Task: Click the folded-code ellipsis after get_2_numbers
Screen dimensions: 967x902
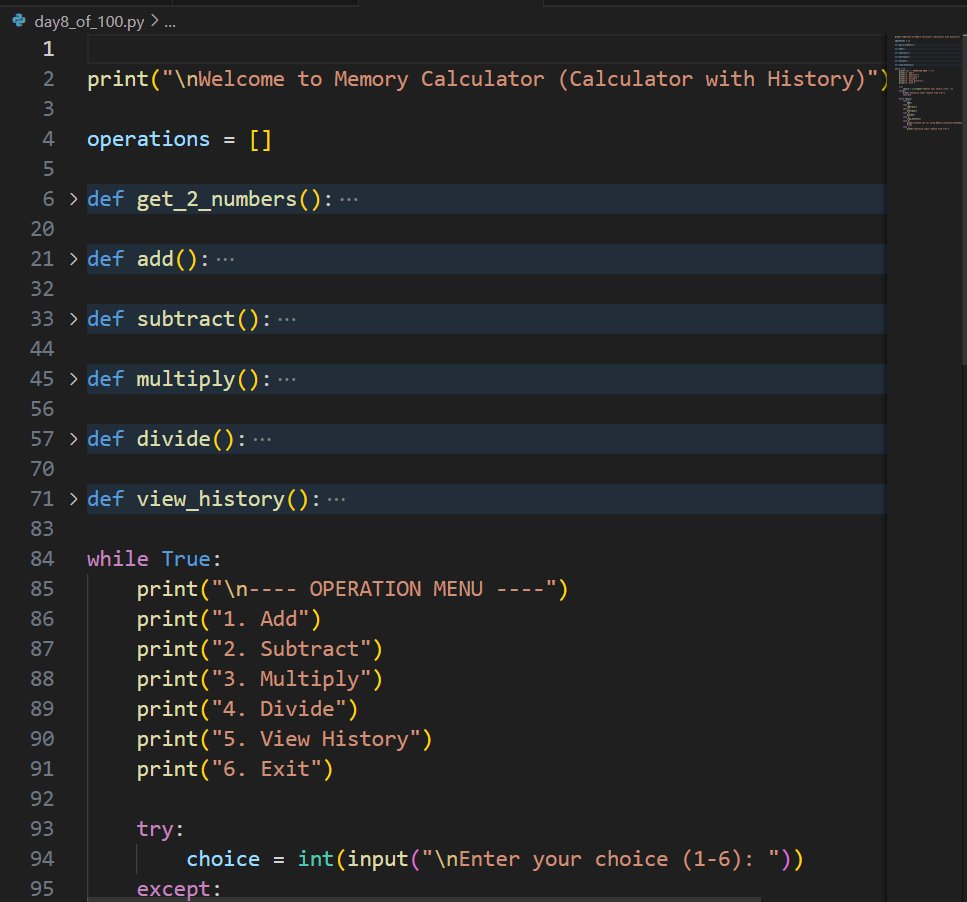Action: 349,200
